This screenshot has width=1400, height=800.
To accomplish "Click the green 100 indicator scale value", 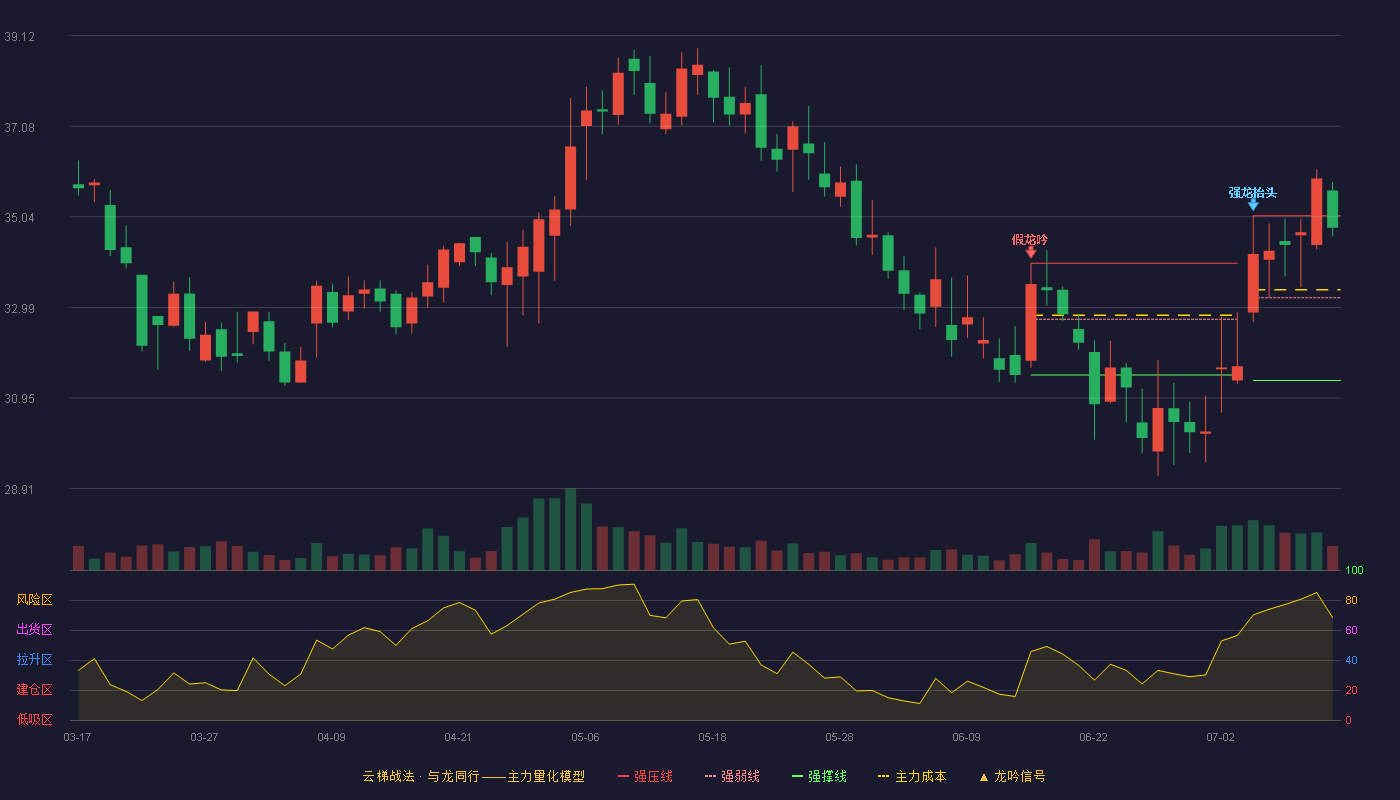I will [1354, 571].
